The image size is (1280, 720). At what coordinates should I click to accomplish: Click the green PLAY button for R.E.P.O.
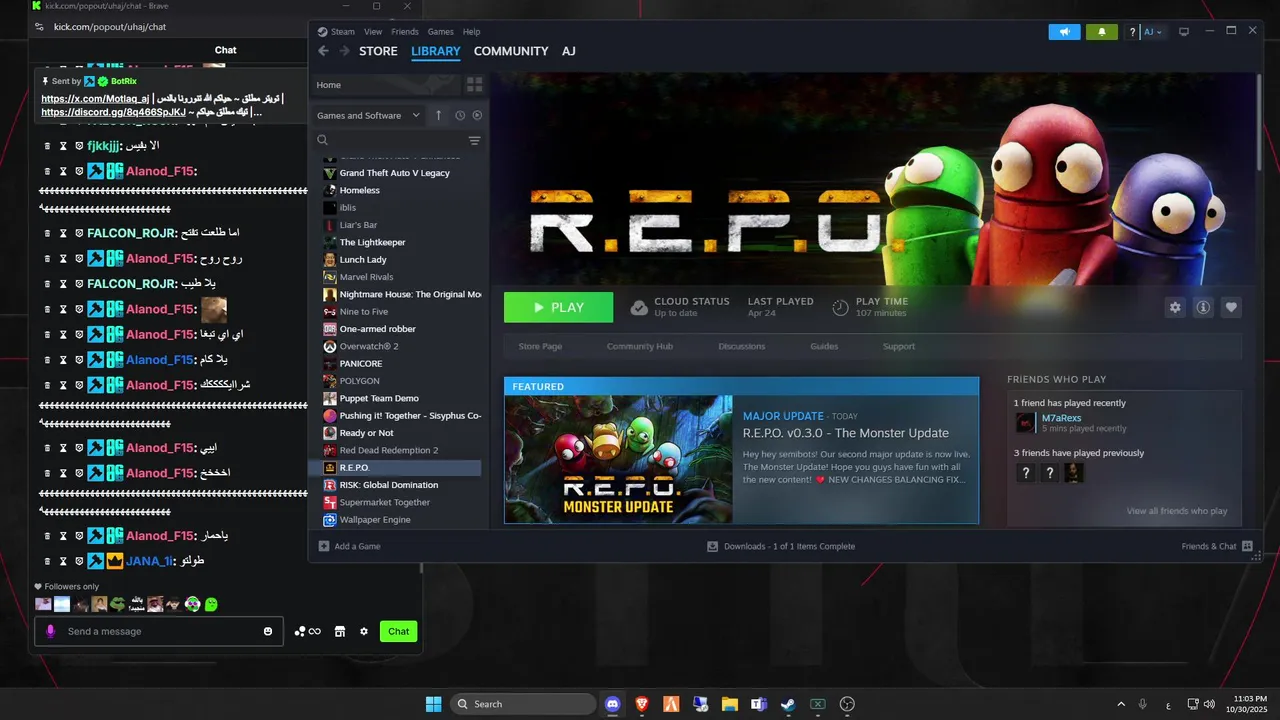click(x=558, y=308)
